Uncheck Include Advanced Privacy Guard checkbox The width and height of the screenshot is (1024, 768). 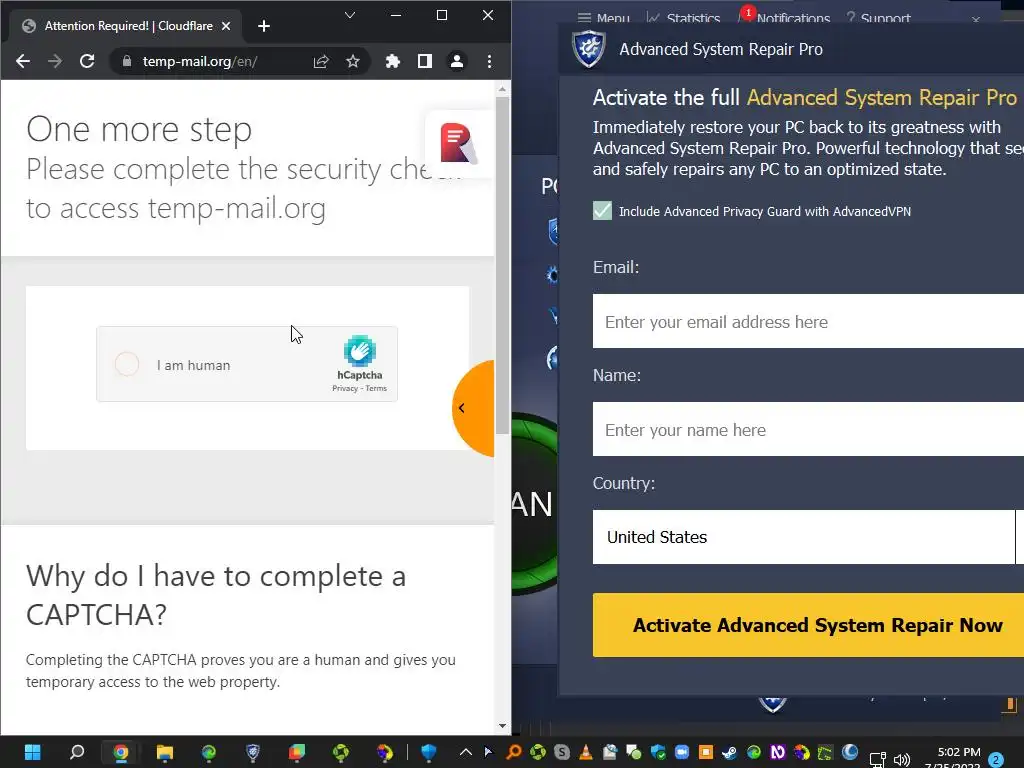pos(602,210)
